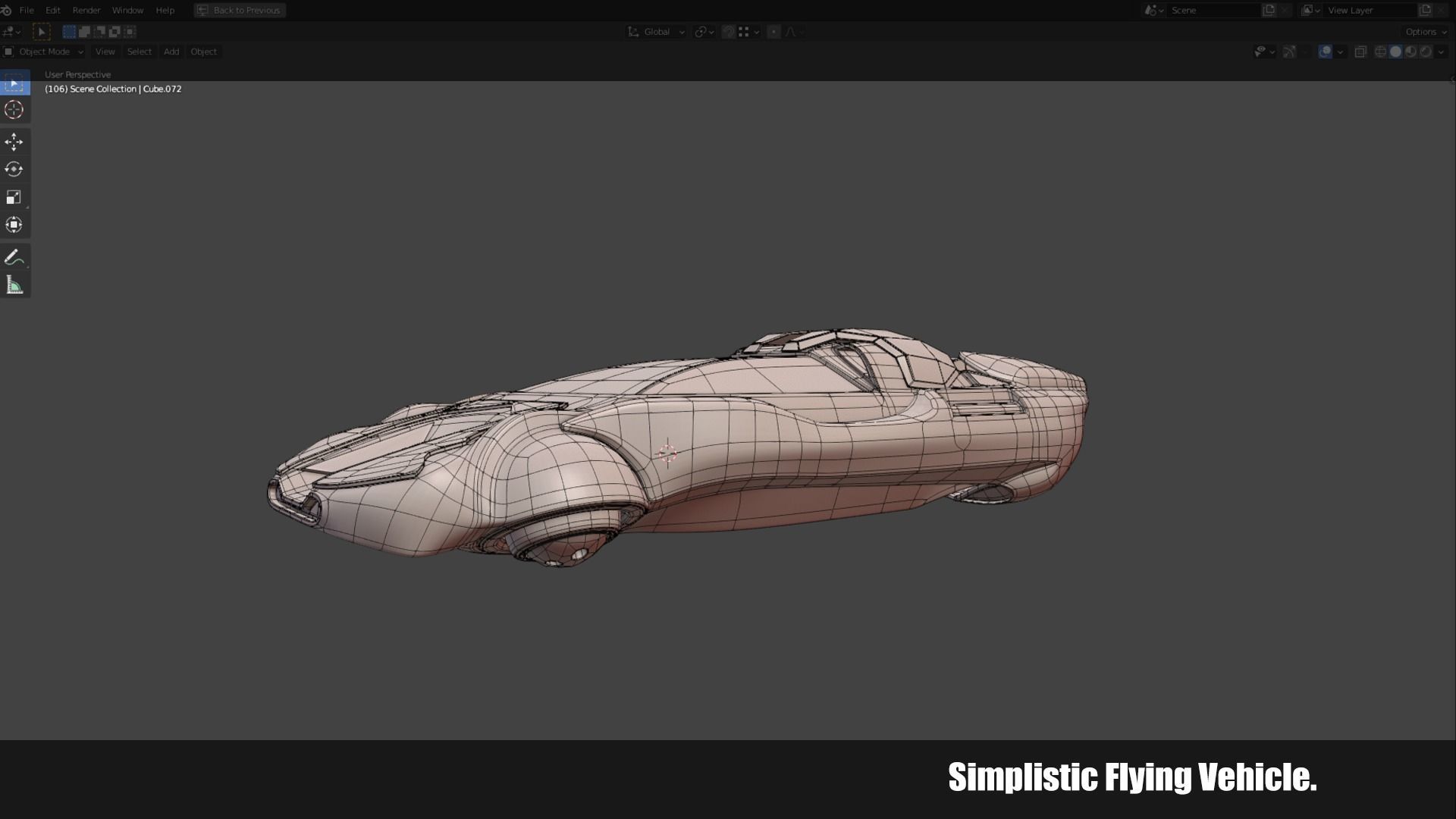Pick the Measure ruler tool
The width and height of the screenshot is (1456, 819).
coord(14,285)
